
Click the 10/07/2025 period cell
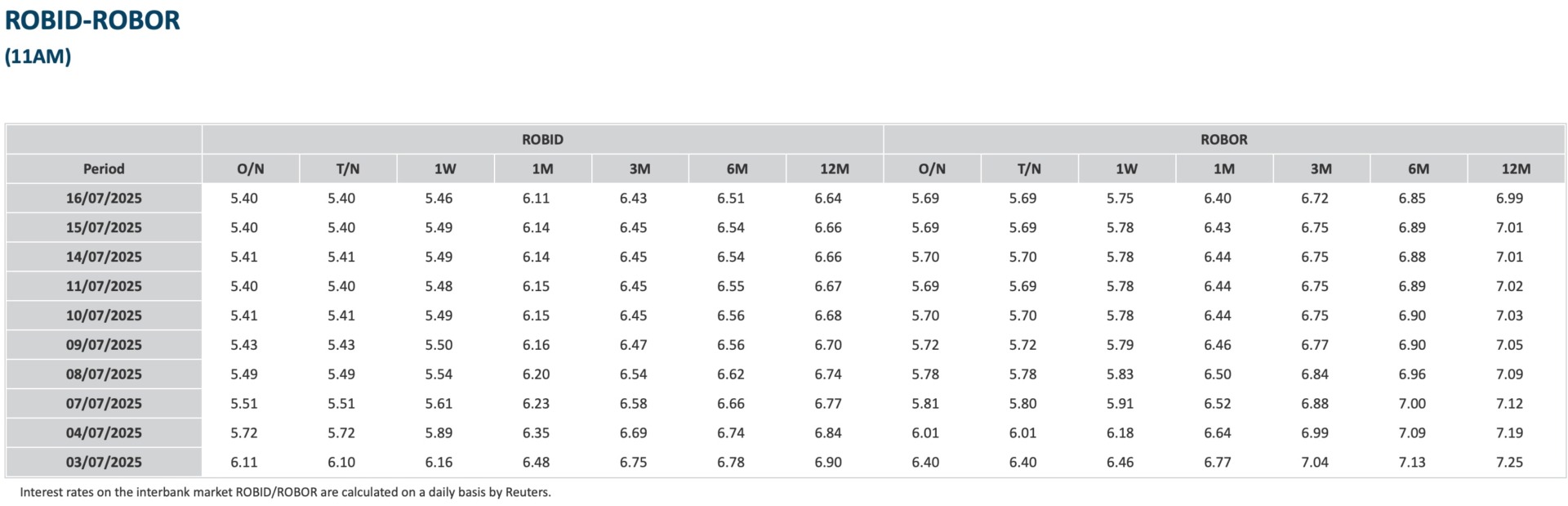(x=104, y=316)
